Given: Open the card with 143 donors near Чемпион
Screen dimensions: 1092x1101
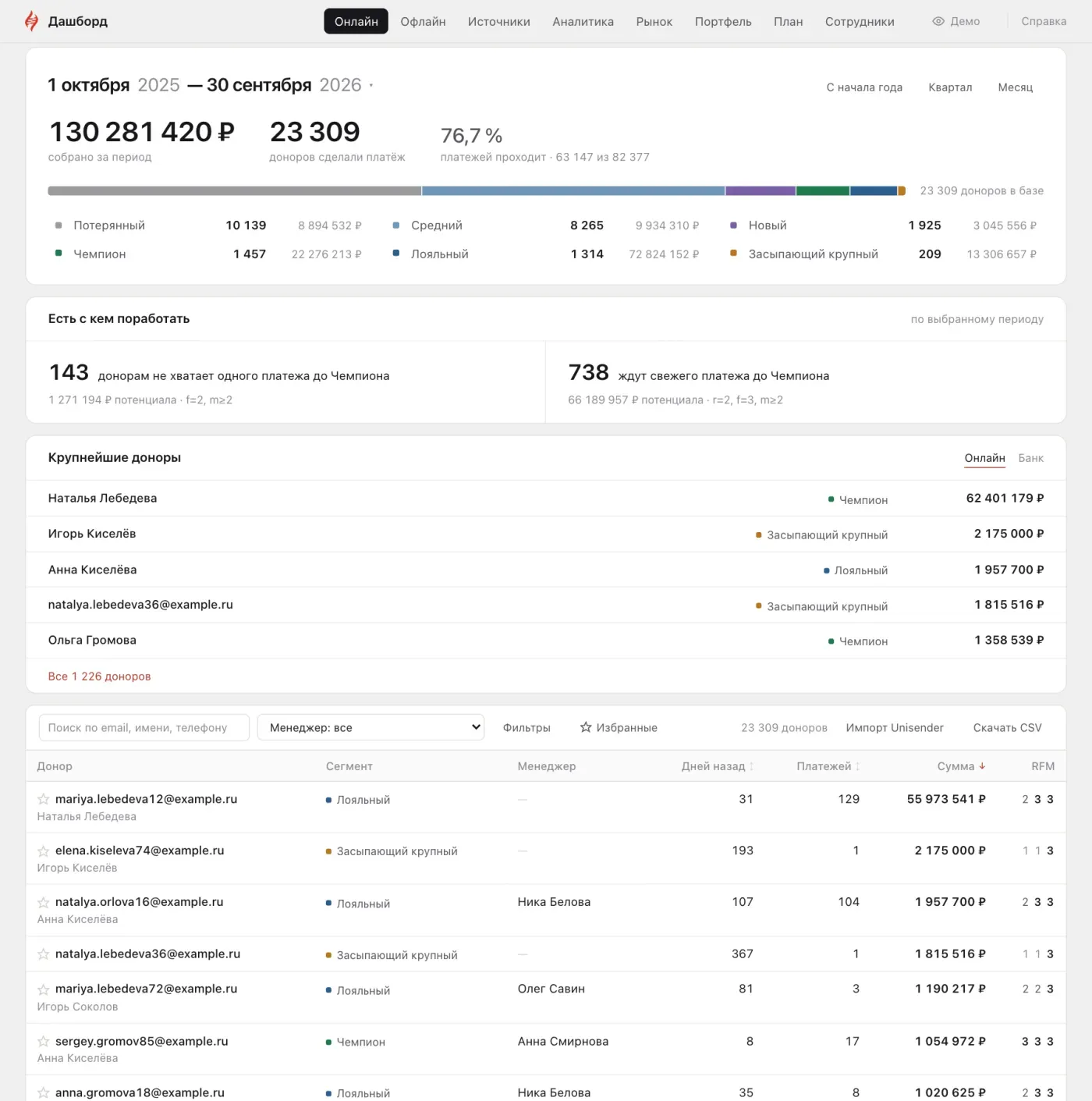Looking at the screenshot, I should (285, 382).
